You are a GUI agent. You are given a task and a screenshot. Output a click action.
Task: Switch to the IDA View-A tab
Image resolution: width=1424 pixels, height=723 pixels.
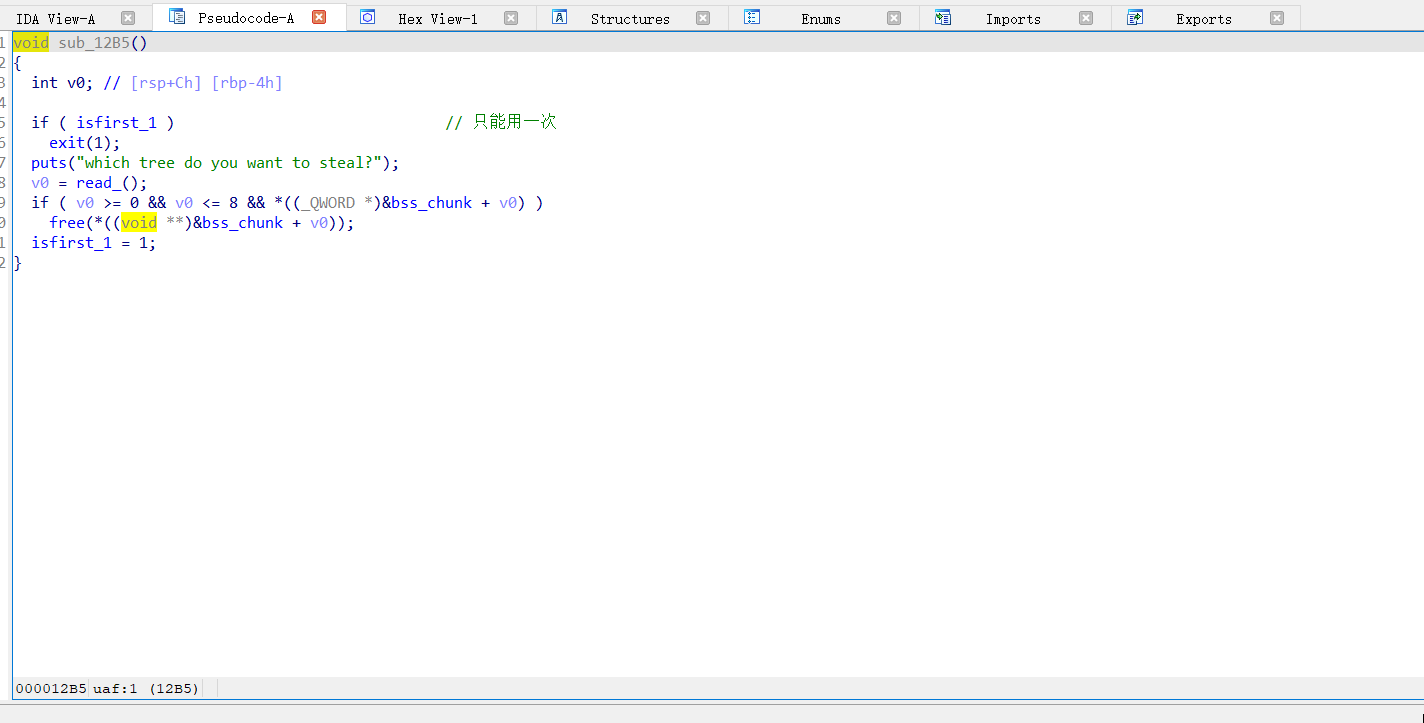[56, 19]
